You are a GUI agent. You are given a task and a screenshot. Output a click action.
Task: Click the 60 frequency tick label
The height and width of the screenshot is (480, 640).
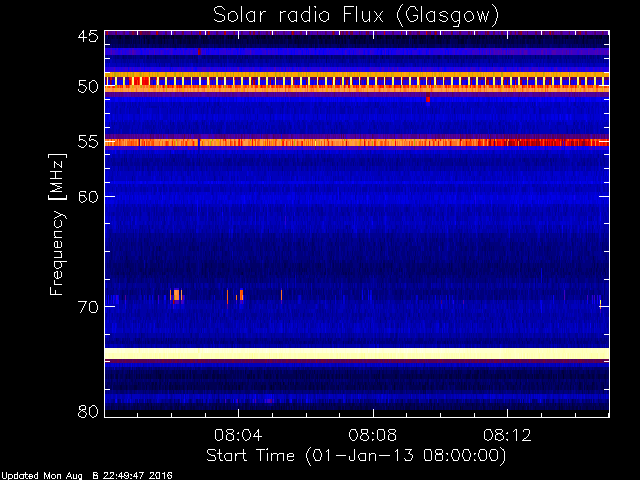click(x=88, y=197)
